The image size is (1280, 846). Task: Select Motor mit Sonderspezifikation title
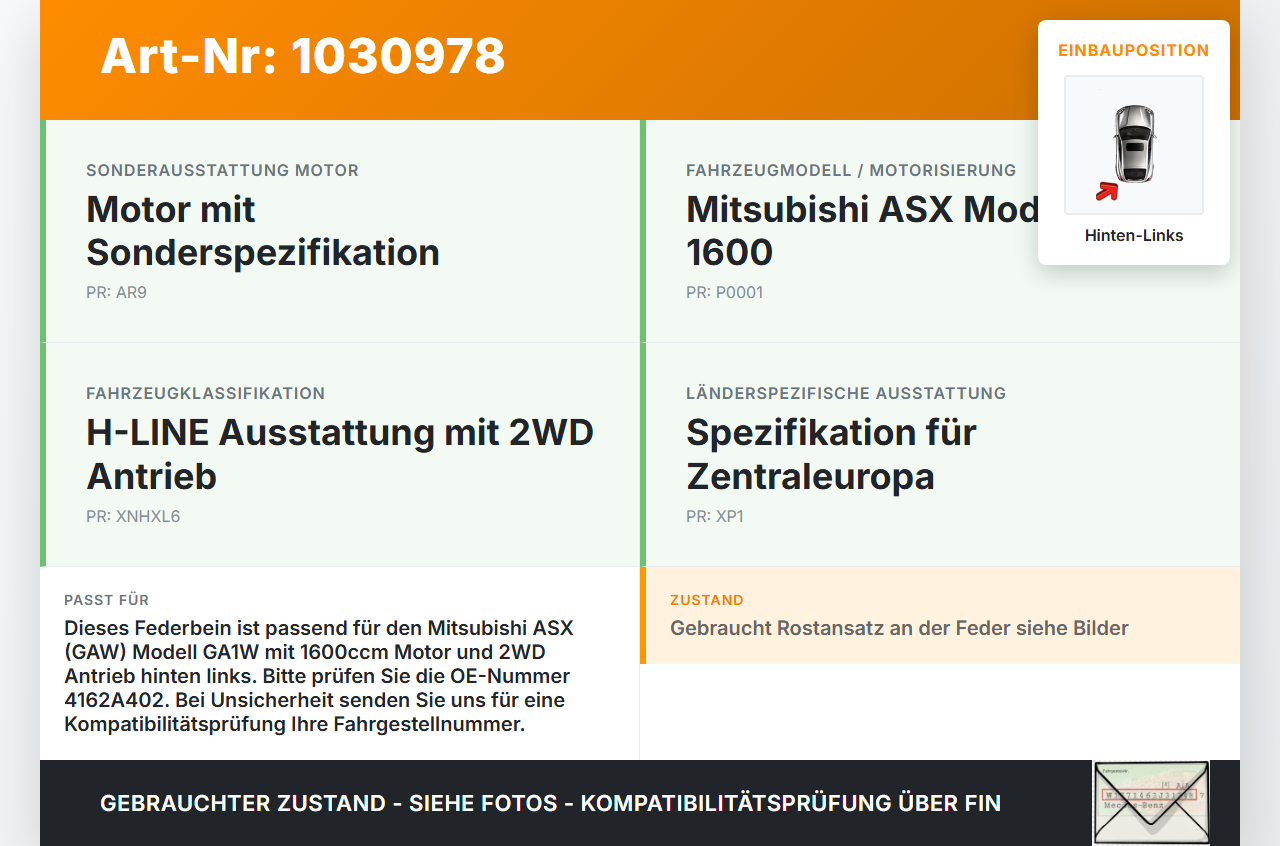[x=263, y=231]
